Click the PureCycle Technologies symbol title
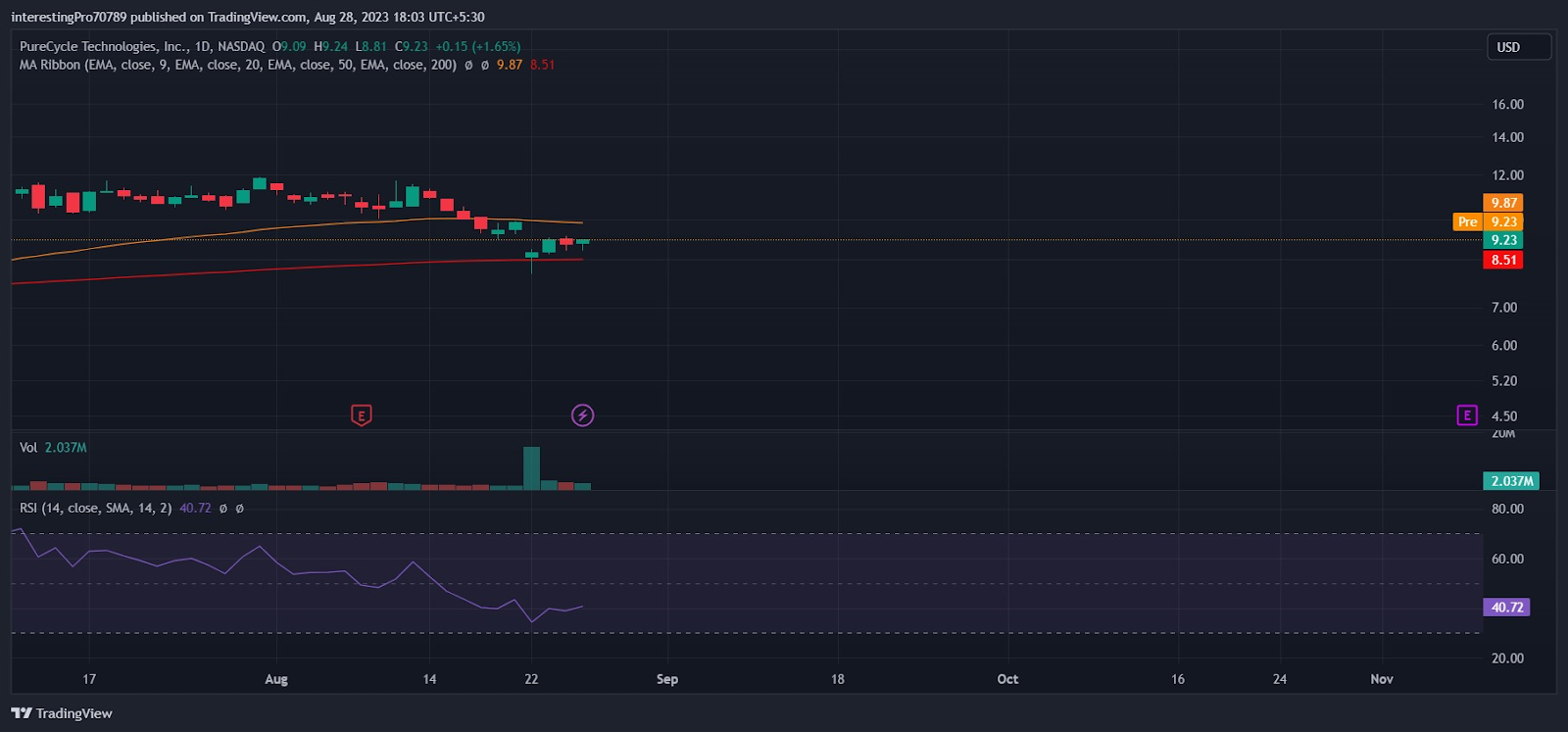Image resolution: width=1568 pixels, height=732 pixels. point(142,46)
